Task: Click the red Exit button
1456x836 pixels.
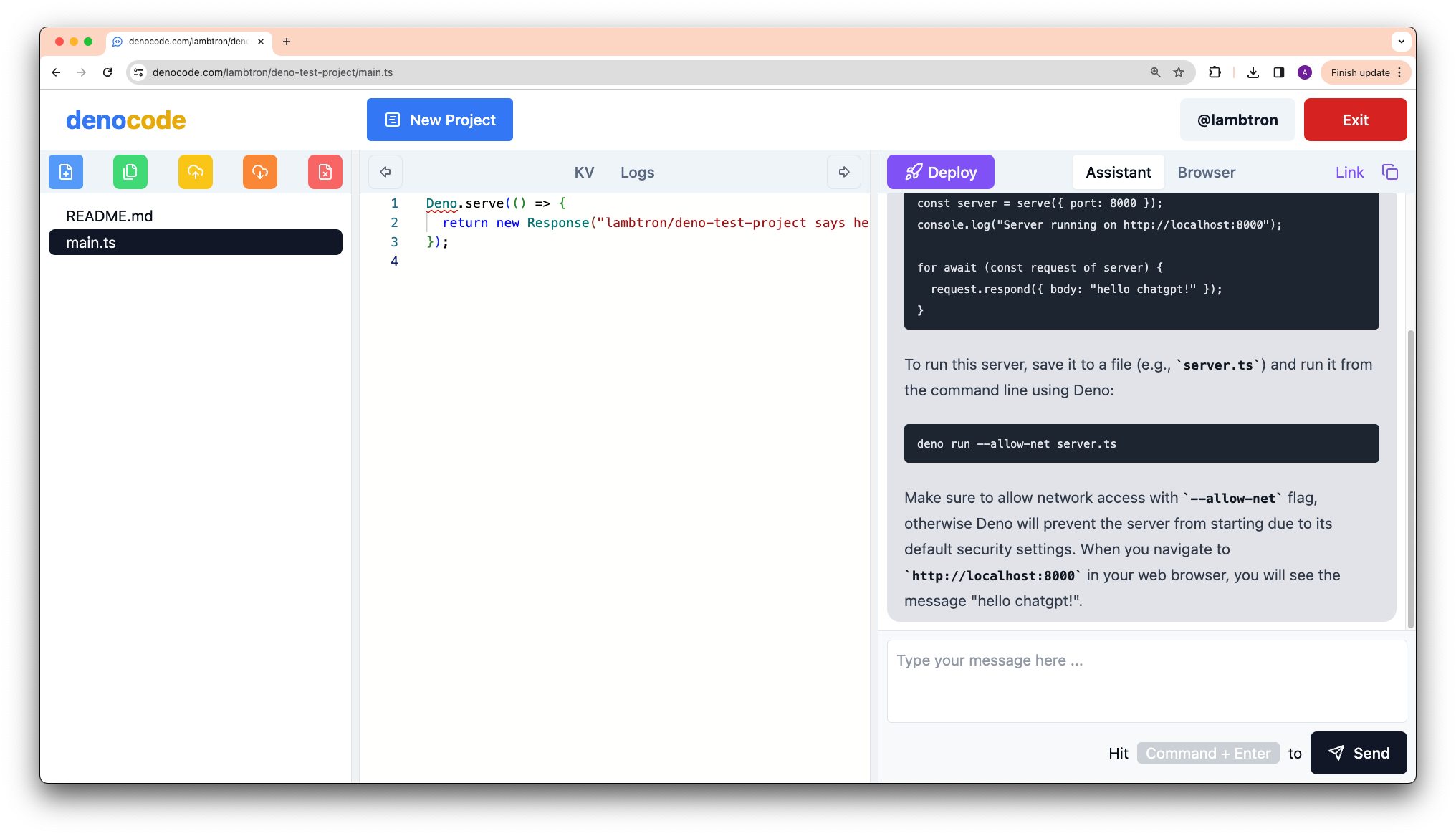Action: (1355, 120)
